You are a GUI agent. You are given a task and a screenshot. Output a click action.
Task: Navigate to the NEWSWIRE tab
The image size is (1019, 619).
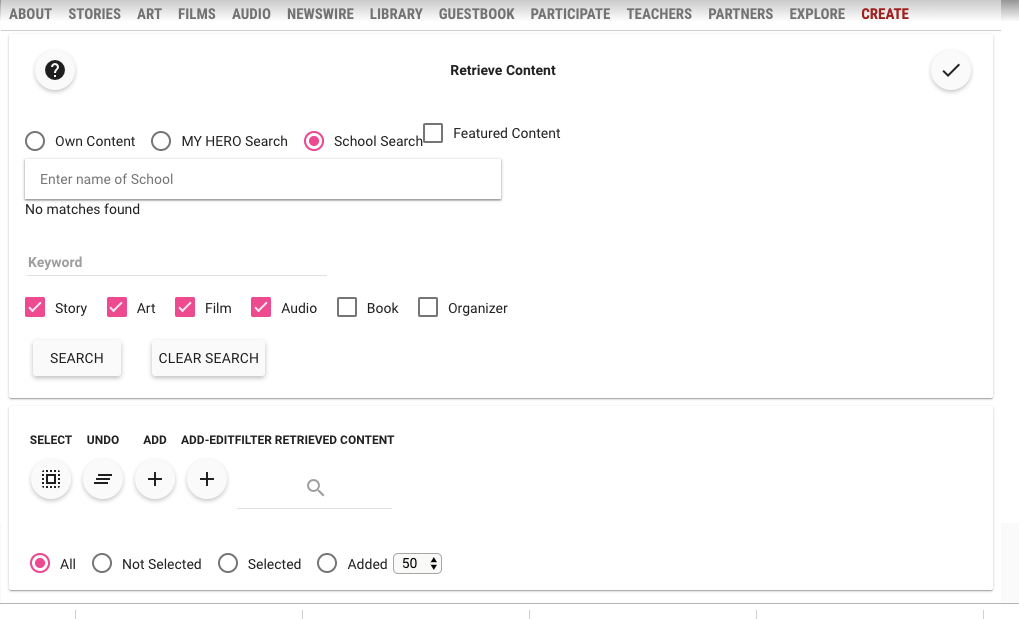point(320,13)
